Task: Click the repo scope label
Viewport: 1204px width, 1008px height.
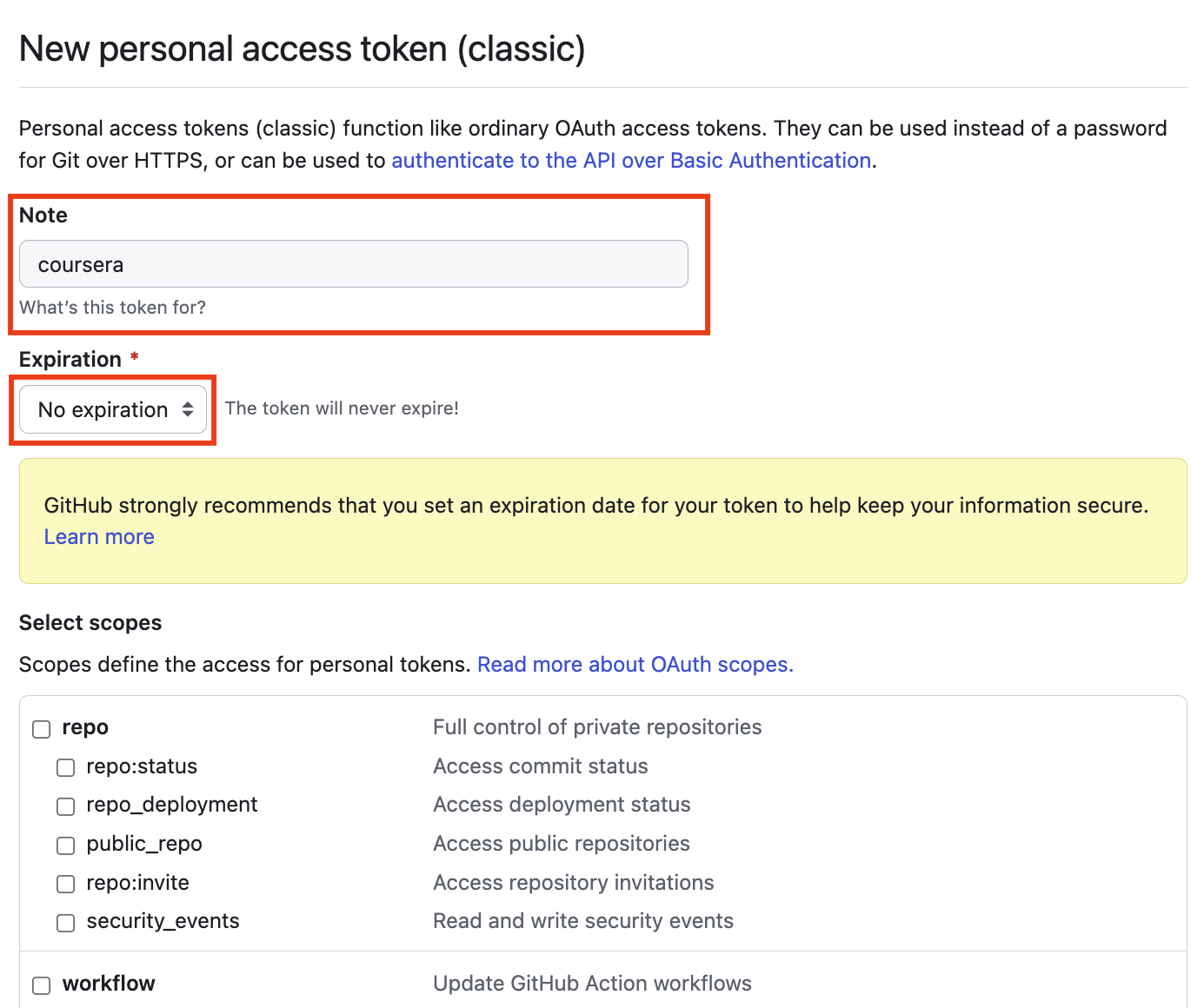Action: (x=85, y=727)
